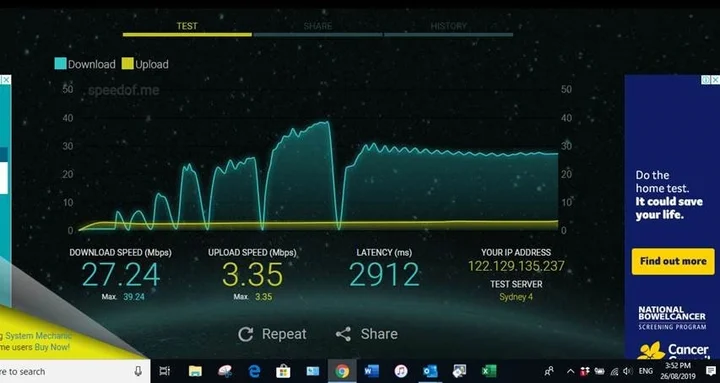Screen dimensions: 720x383
Task: Click the Repeat test circular arrow icon
Action: pos(245,334)
